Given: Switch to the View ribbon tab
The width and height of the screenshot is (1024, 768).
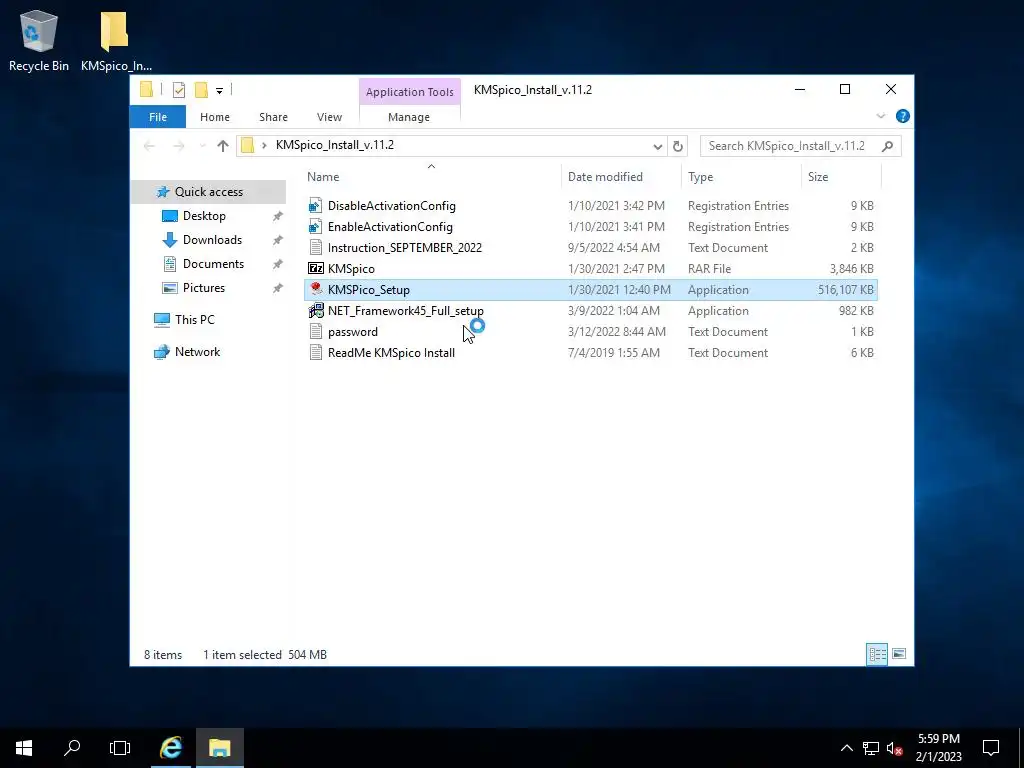Looking at the screenshot, I should [x=329, y=117].
